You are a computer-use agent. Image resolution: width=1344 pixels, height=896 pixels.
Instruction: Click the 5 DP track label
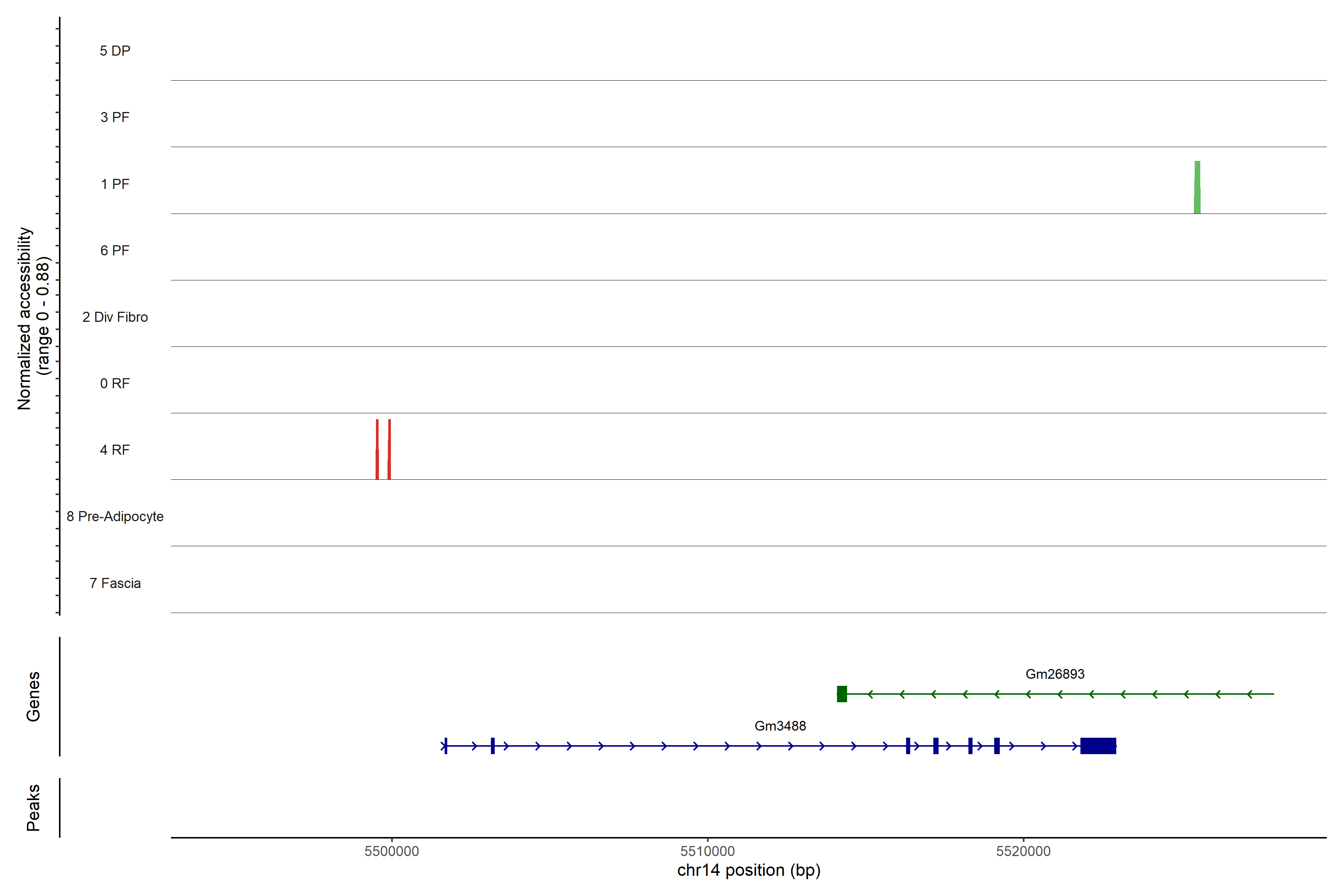click(x=115, y=51)
